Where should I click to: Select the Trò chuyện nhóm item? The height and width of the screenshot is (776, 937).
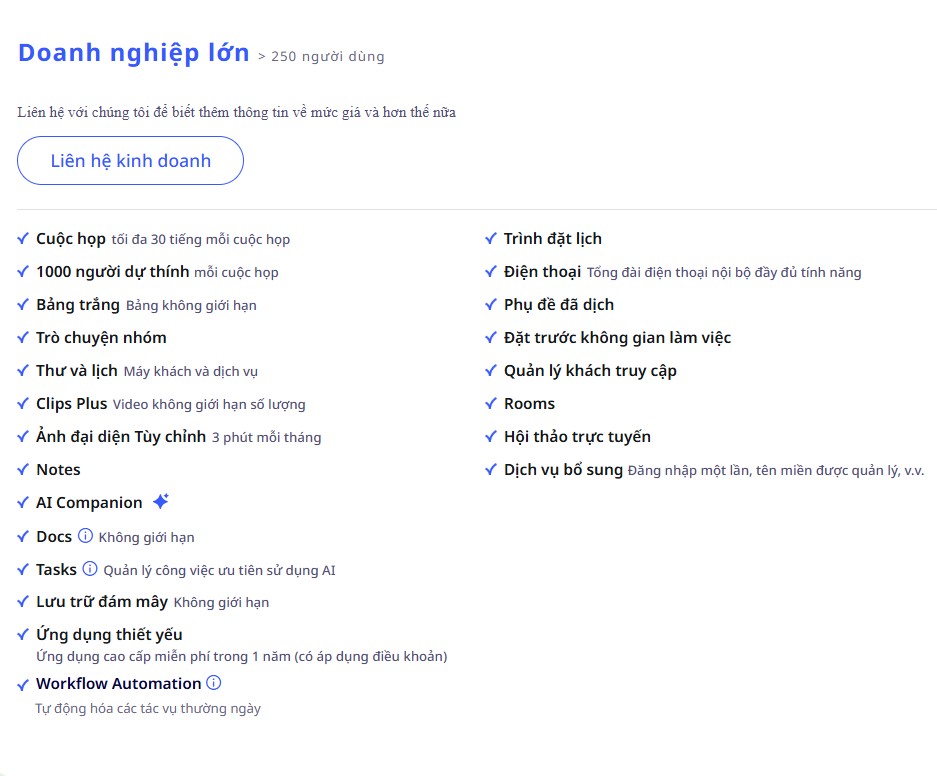point(101,338)
